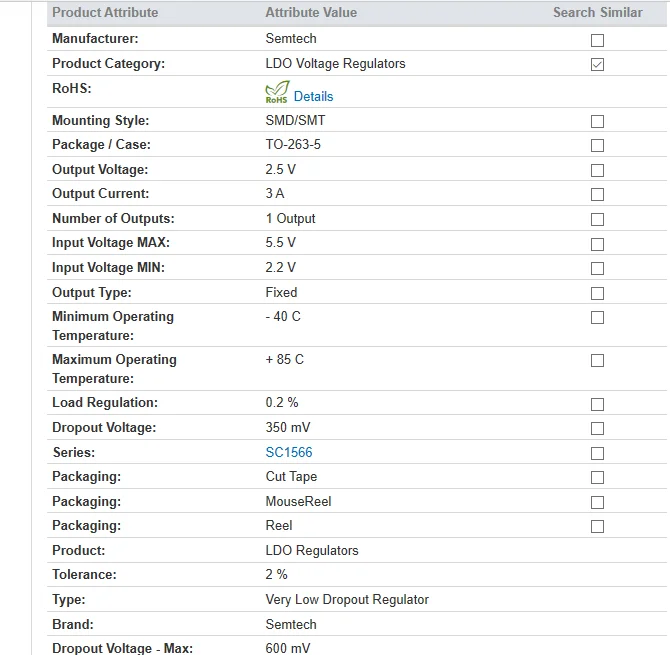Click the Manufacturer: label
This screenshot has height=655, width=670.
point(95,38)
